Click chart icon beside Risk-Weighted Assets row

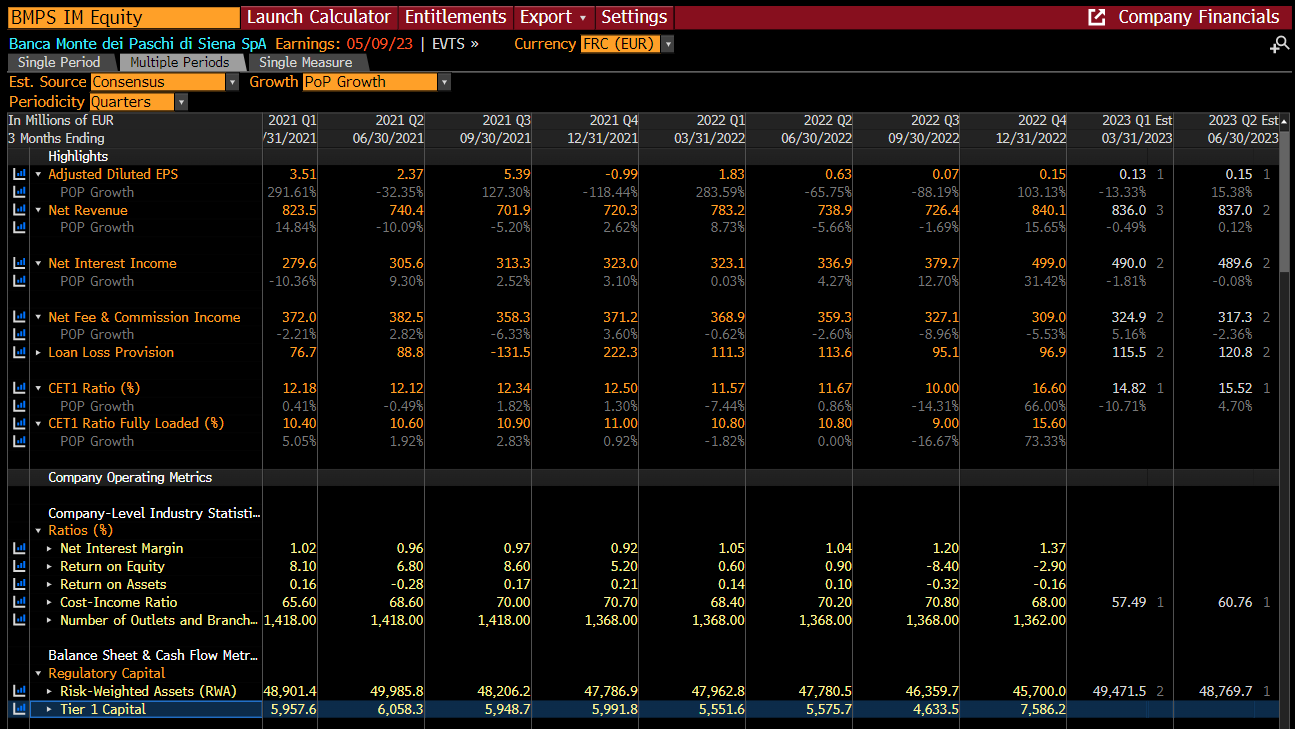coord(19,691)
